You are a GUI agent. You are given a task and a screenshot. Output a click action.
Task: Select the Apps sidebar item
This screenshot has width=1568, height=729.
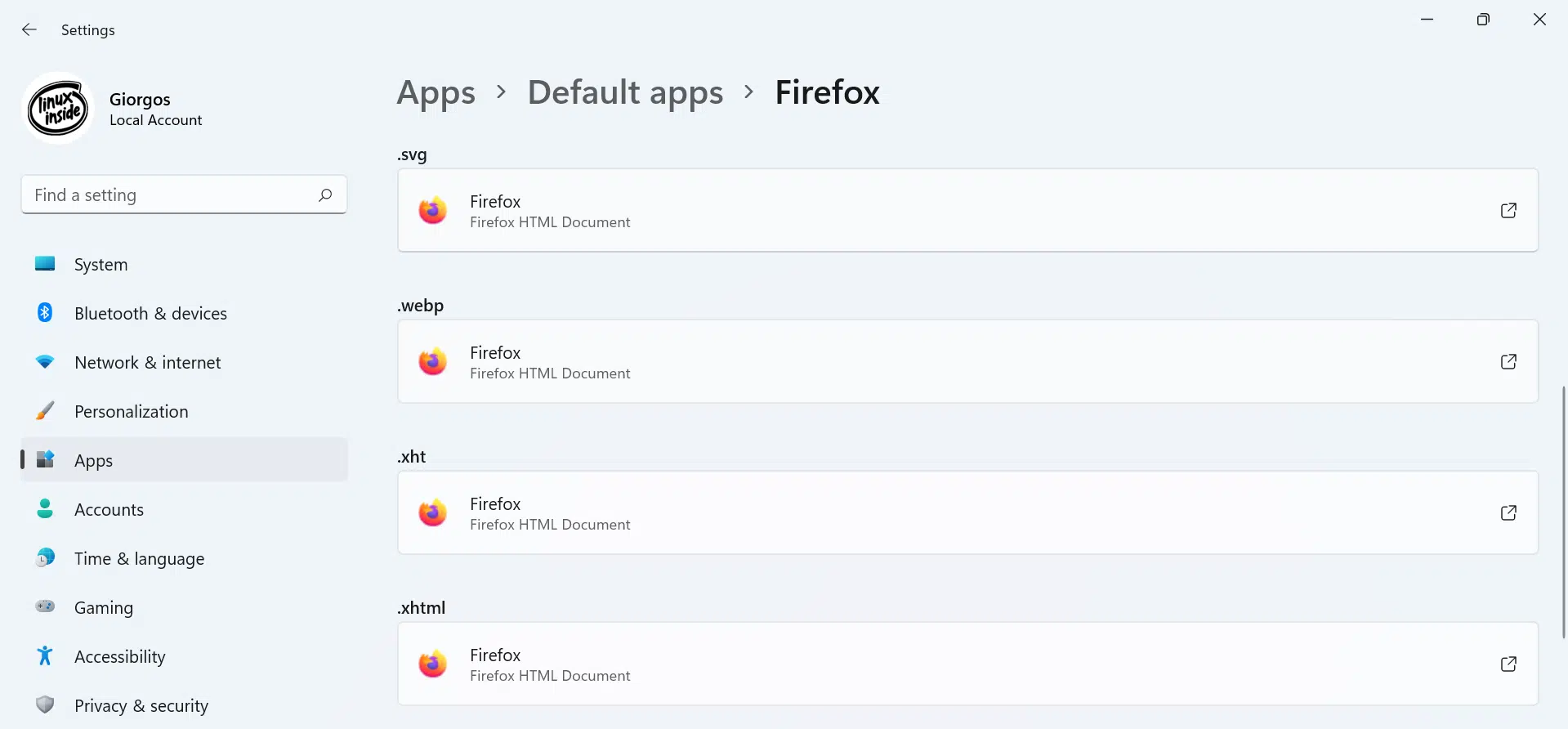pyautogui.click(x=184, y=460)
